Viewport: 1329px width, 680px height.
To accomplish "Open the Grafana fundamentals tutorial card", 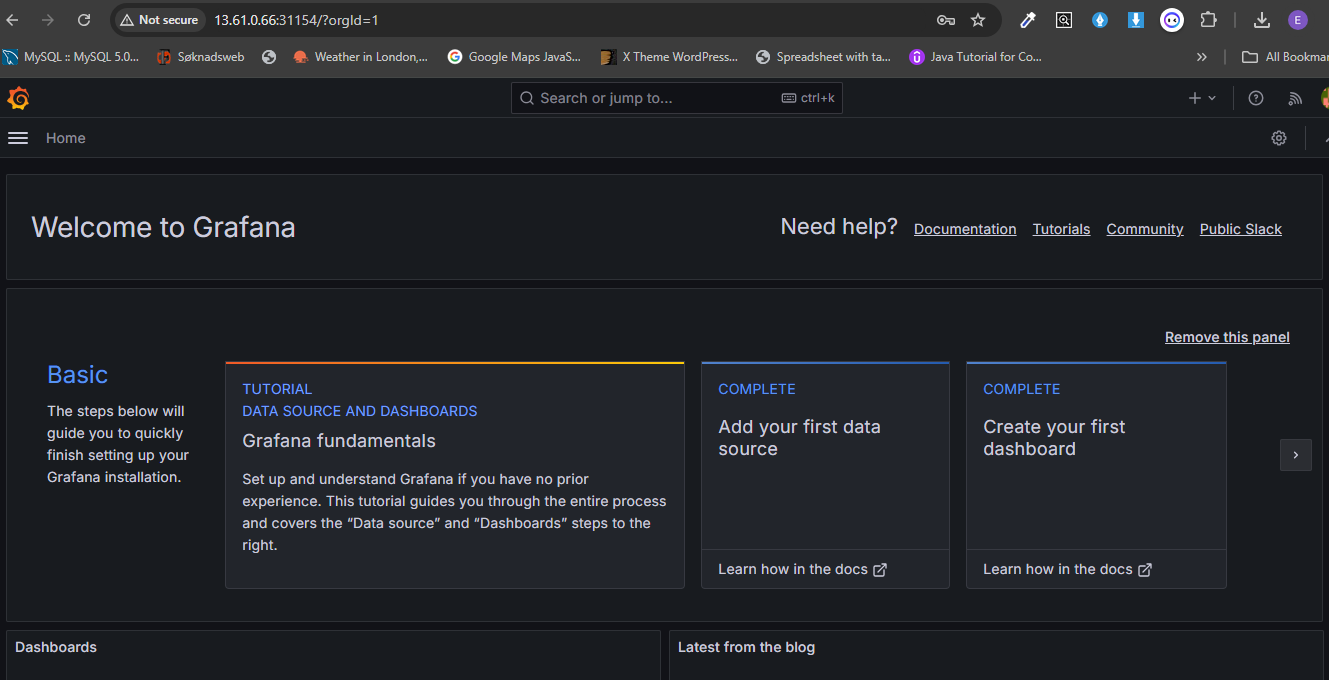I will click(455, 475).
